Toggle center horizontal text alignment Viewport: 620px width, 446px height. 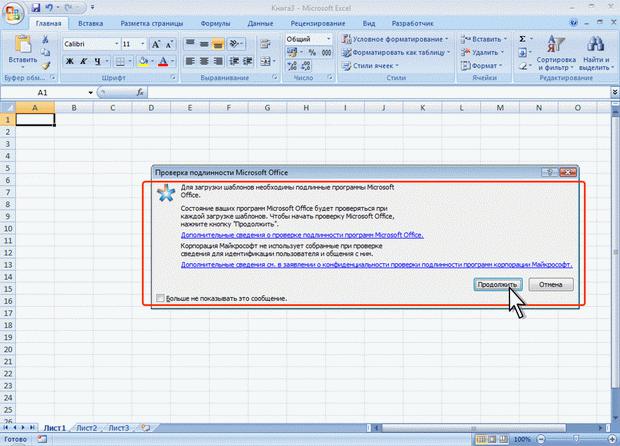coord(204,61)
